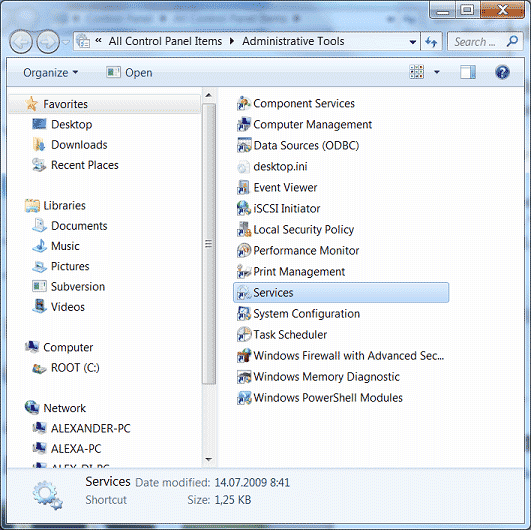The width and height of the screenshot is (531, 530).
Task: Click the Services shortcut icon in file list
Action: click(244, 292)
